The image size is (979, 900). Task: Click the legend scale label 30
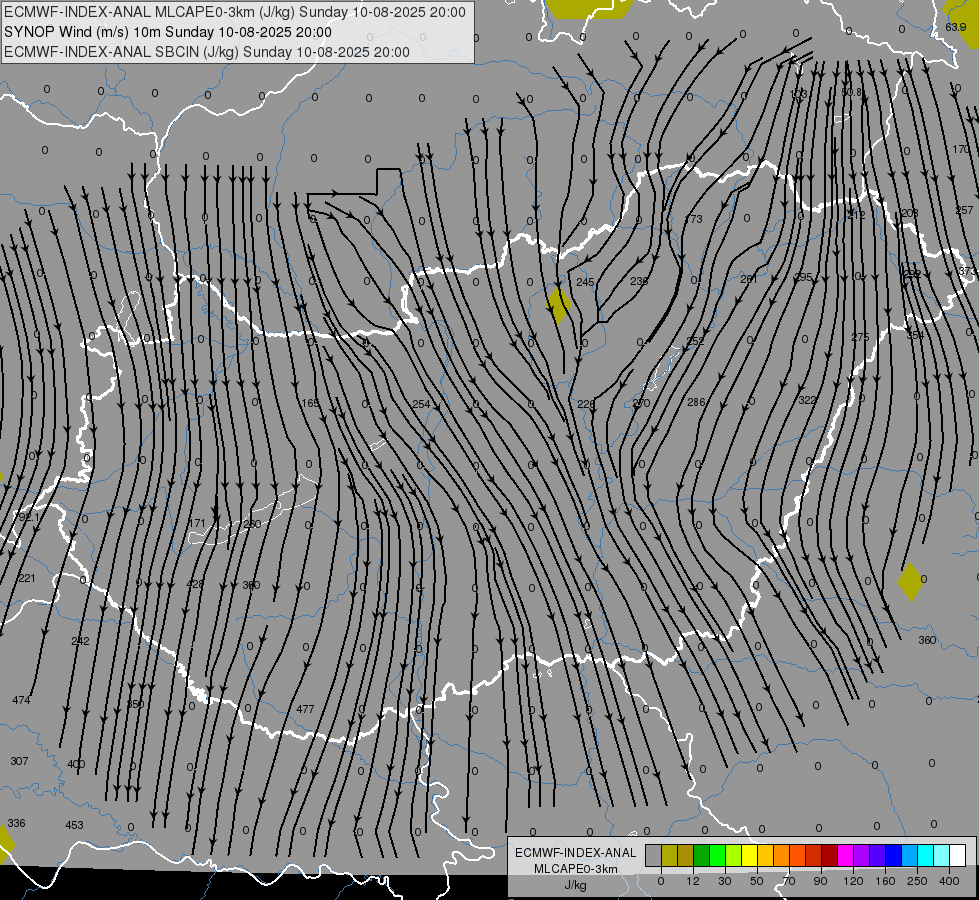[x=724, y=881]
